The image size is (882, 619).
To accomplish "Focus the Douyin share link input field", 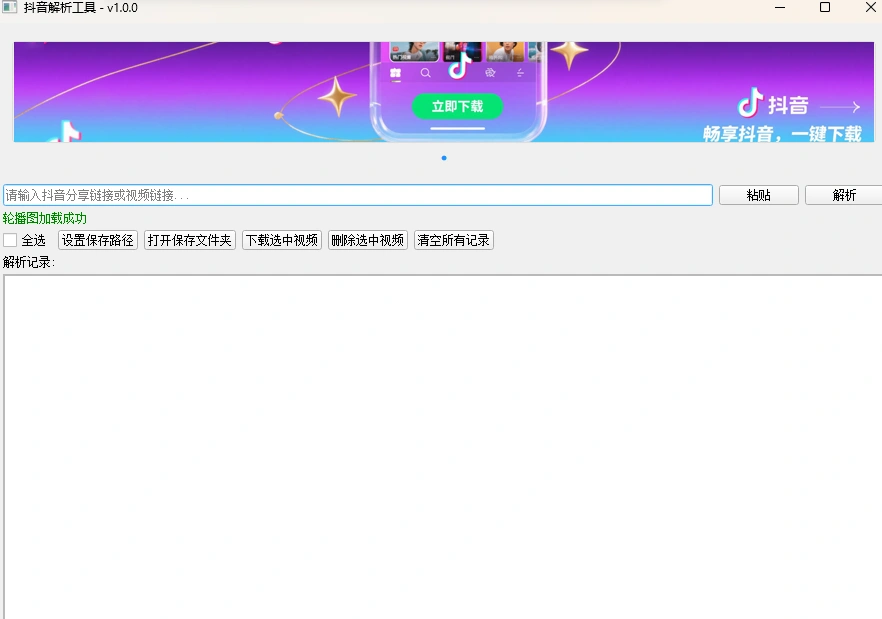I will 357,195.
